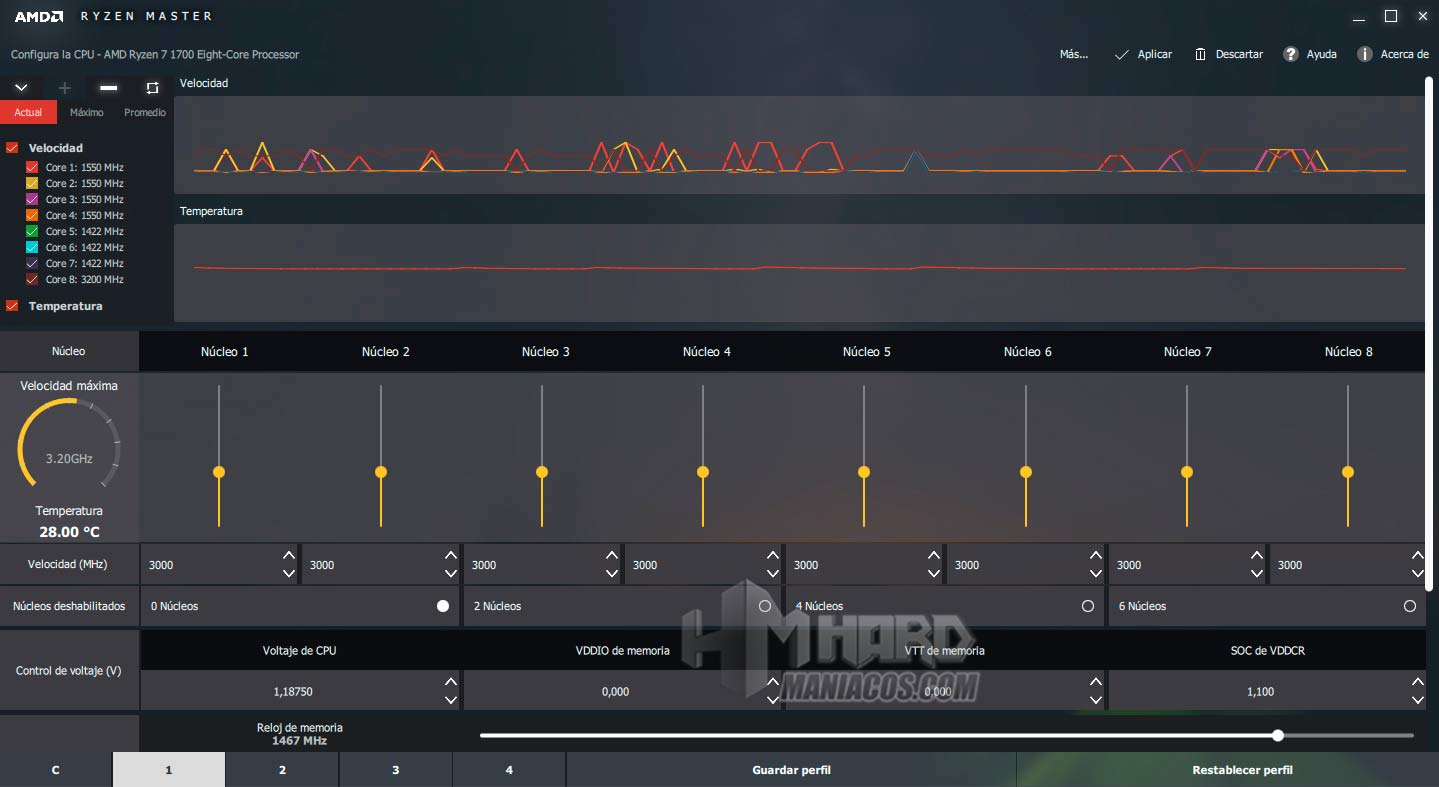Click the minus zoom-out icon

[109, 88]
